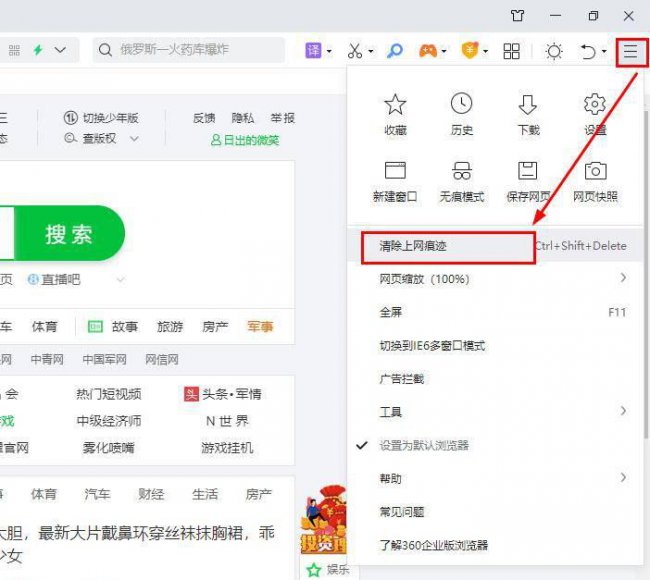Open the 旅游 category link
This screenshot has height=580, width=650.
170,327
